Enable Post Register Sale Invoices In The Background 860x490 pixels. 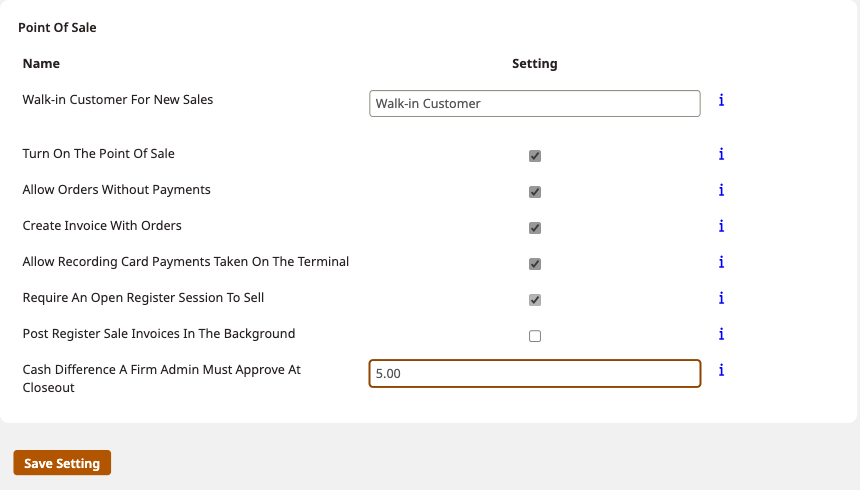(x=535, y=336)
